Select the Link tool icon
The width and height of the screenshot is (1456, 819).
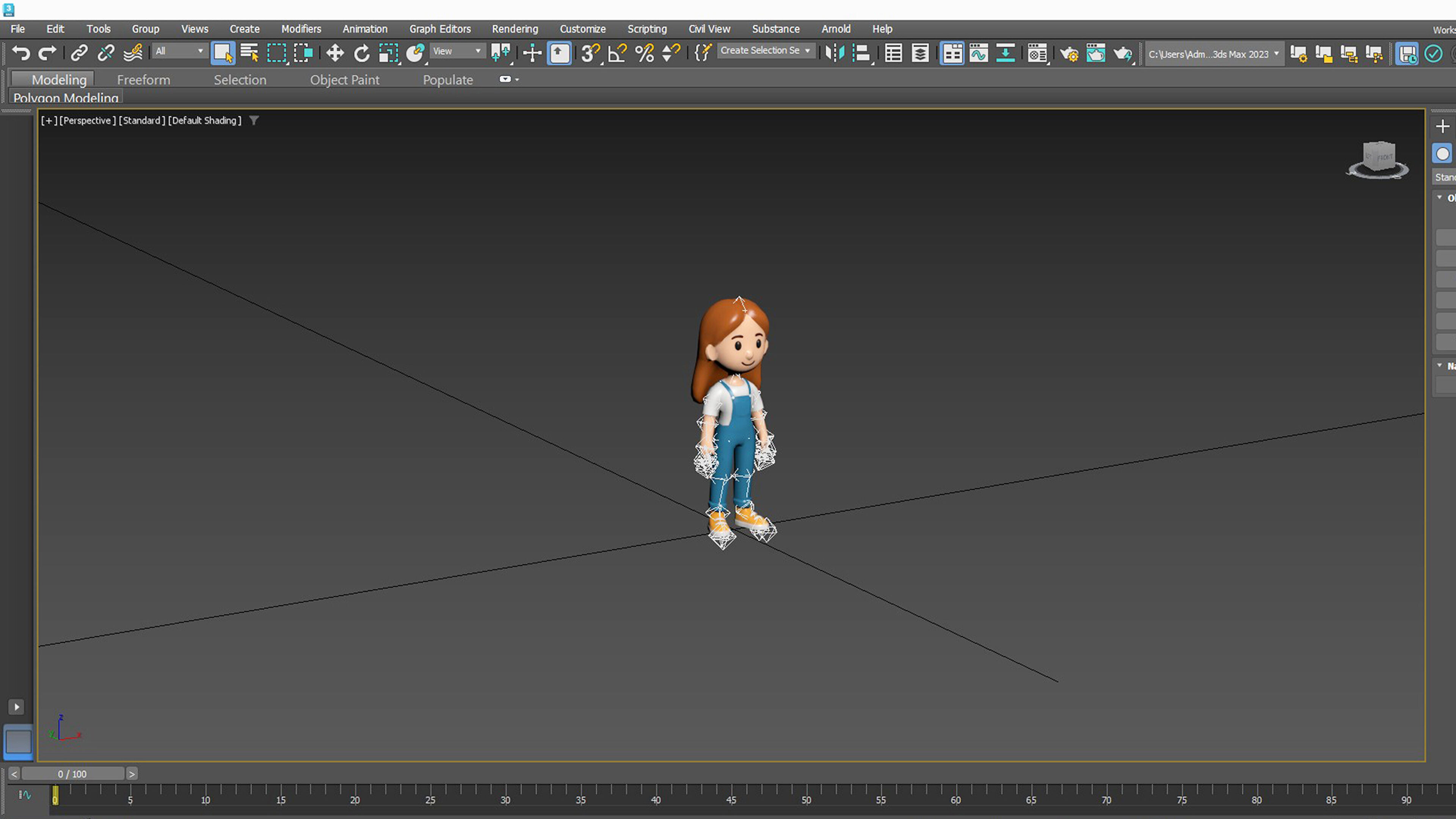tap(79, 53)
